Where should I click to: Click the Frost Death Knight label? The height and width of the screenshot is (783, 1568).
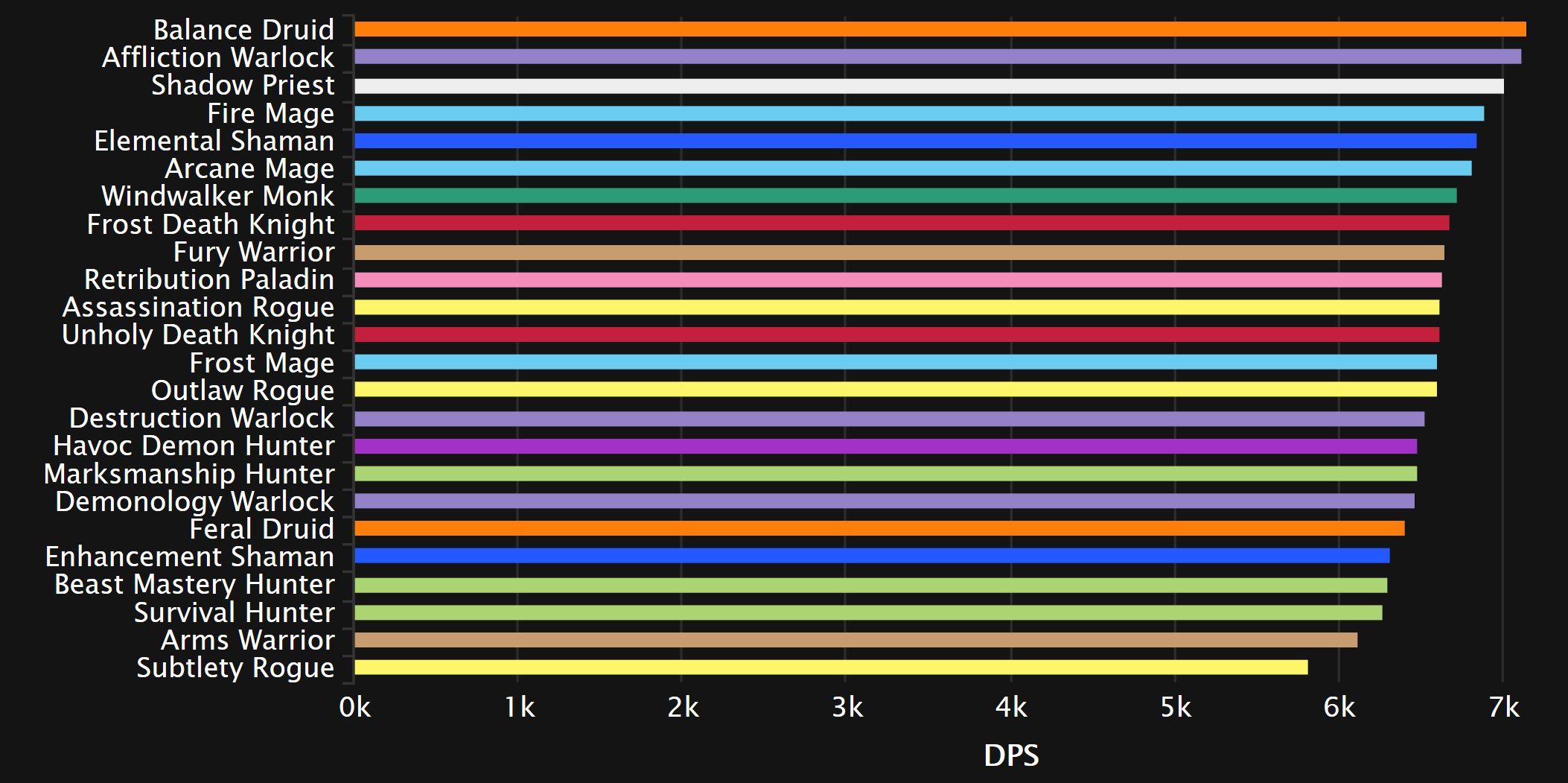point(211,224)
